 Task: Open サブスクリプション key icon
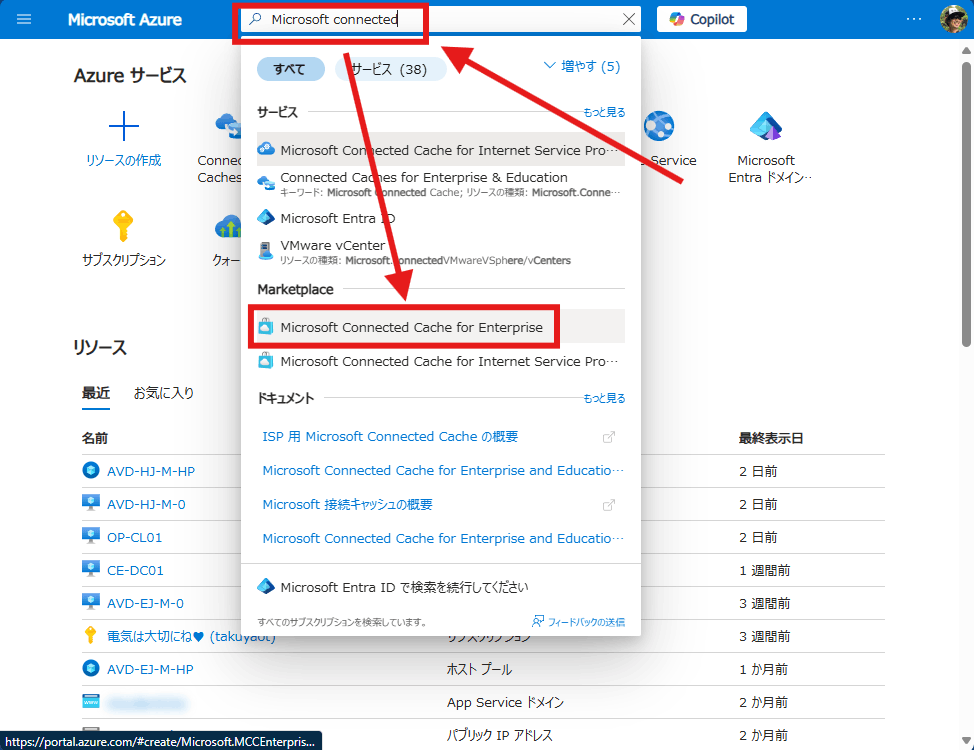tap(123, 226)
